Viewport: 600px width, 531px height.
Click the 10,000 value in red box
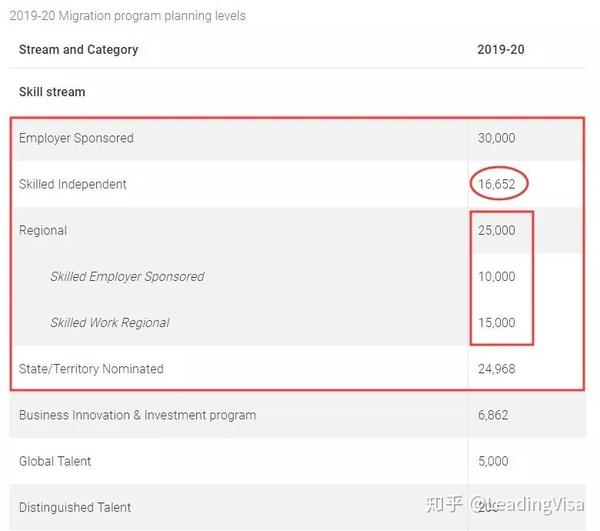(x=496, y=277)
